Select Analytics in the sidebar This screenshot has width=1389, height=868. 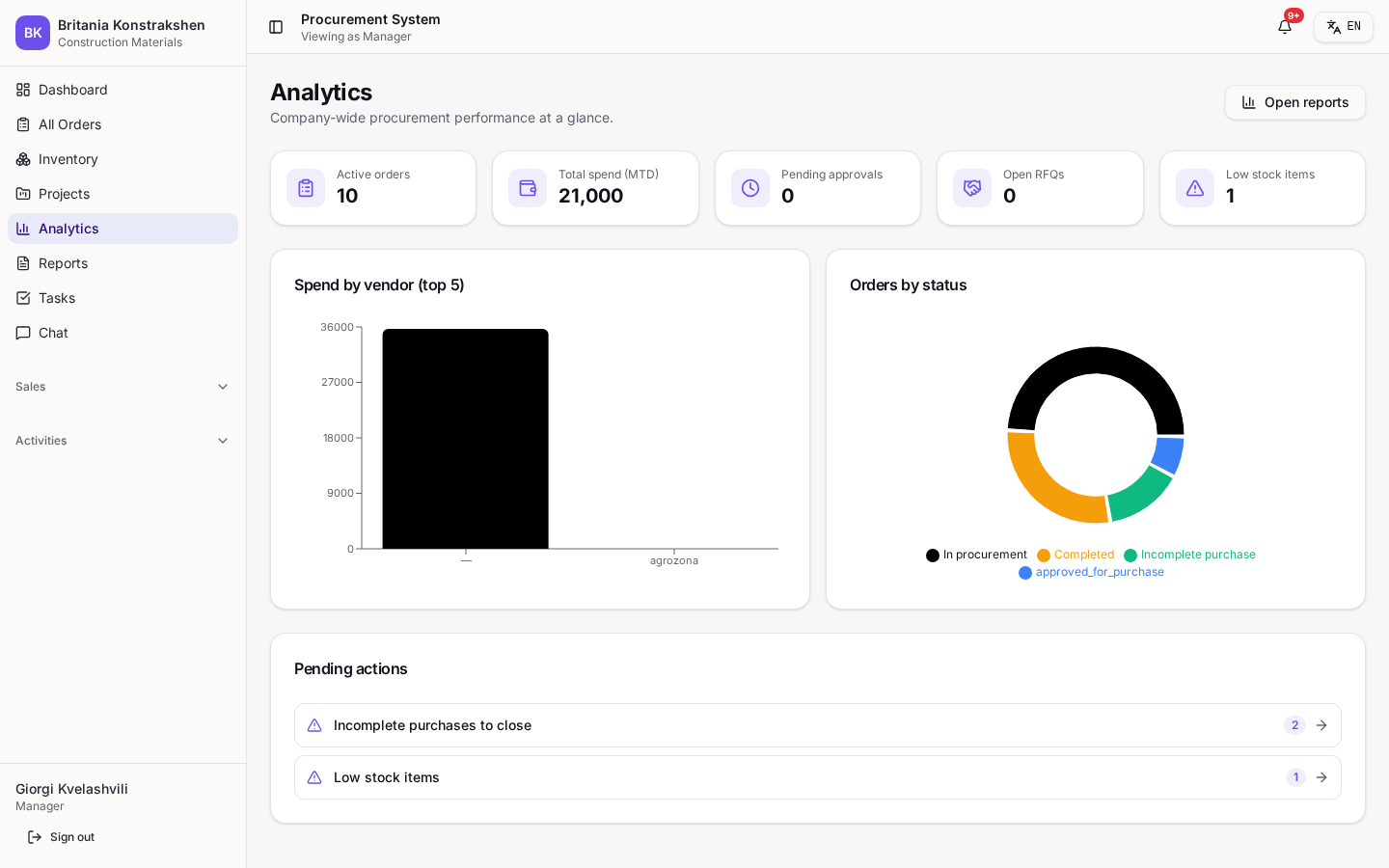coord(123,229)
